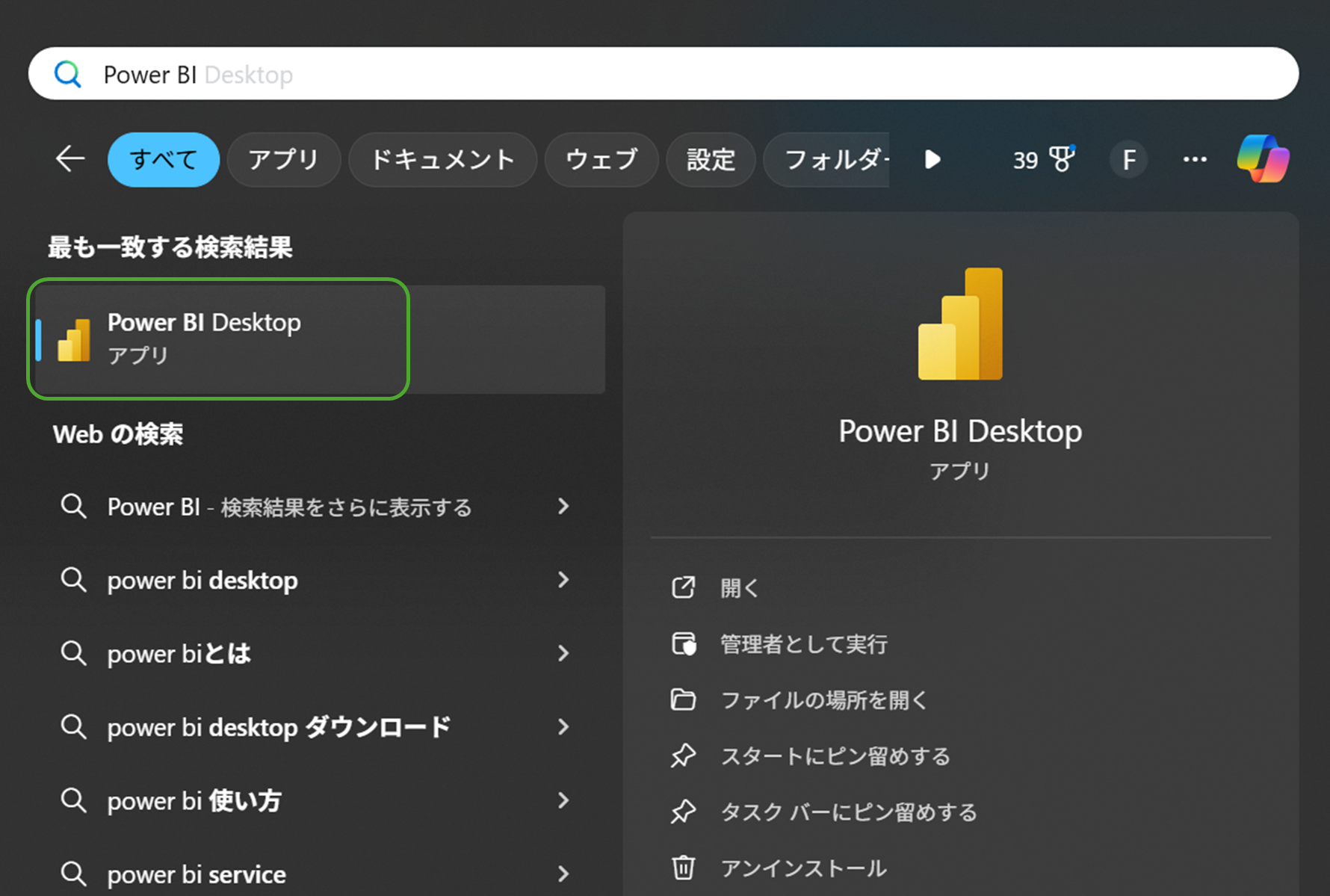1330x896 pixels.
Task: Click the back arrow icon
Action: click(x=70, y=159)
